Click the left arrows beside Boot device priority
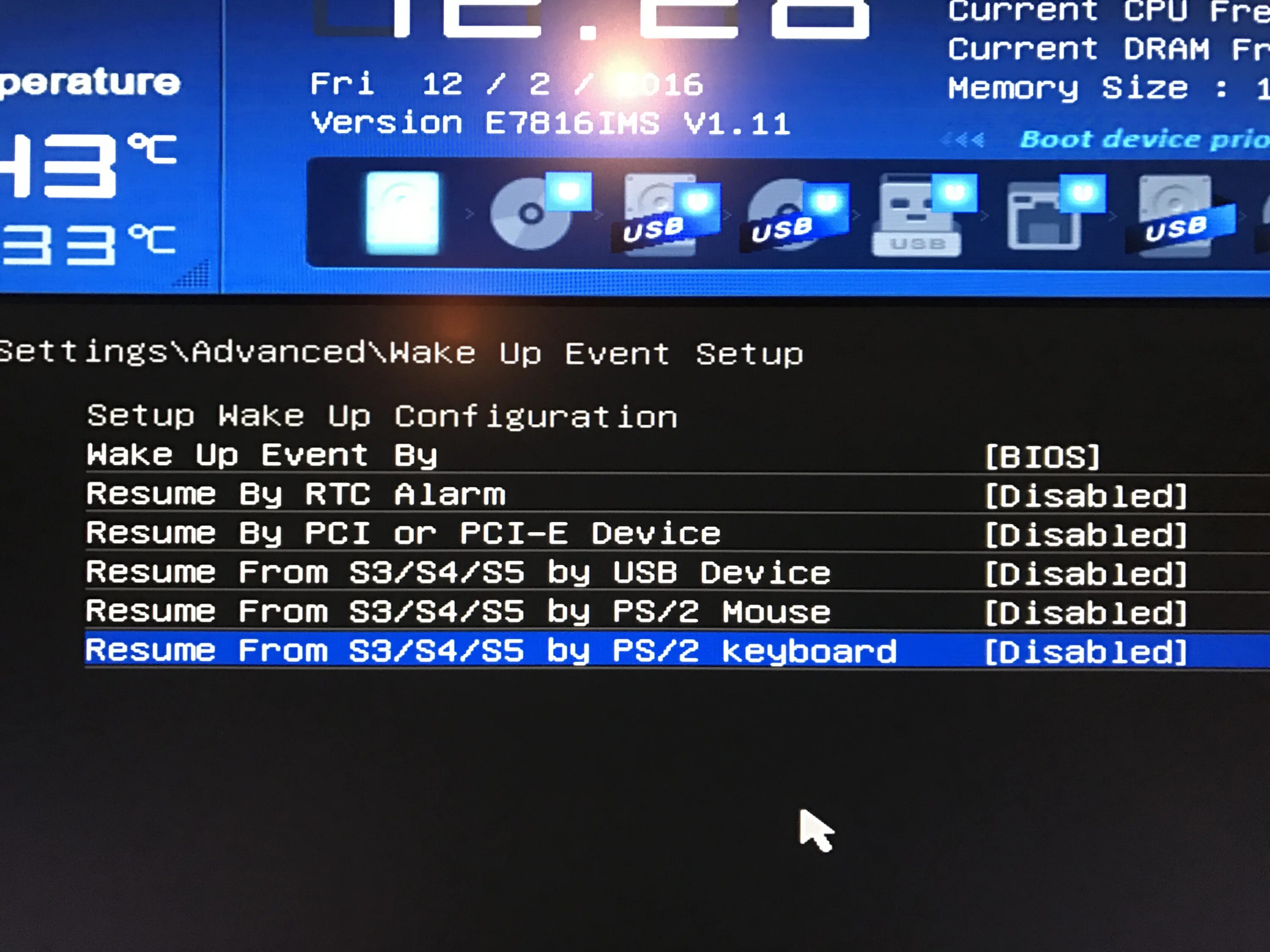 (963, 140)
